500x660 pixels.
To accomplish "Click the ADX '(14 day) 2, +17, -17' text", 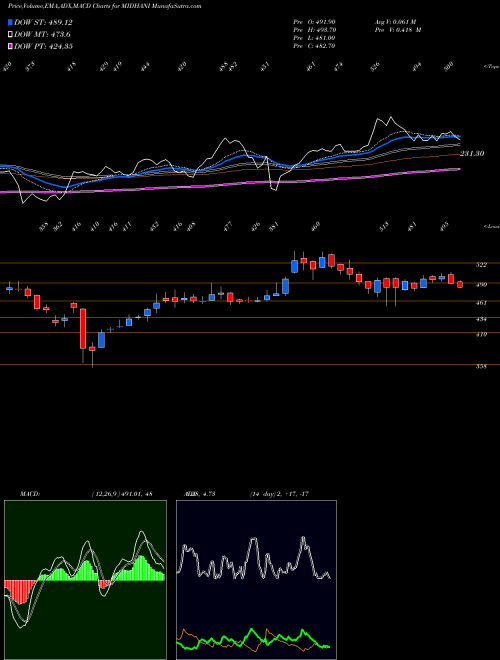I will [x=279, y=494].
